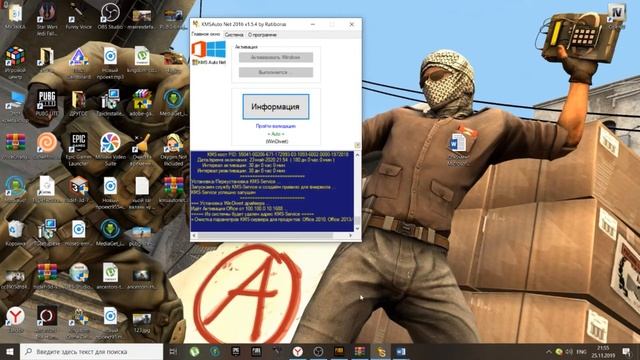Click the Выполняется button
Image resolution: width=640 pixels, height=360 pixels.
276,72
